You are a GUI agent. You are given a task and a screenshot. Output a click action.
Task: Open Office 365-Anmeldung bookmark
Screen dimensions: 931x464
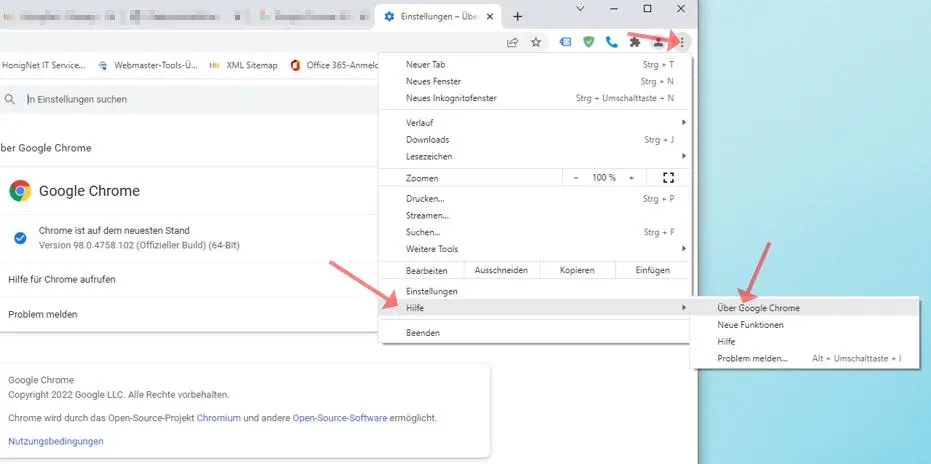point(335,65)
